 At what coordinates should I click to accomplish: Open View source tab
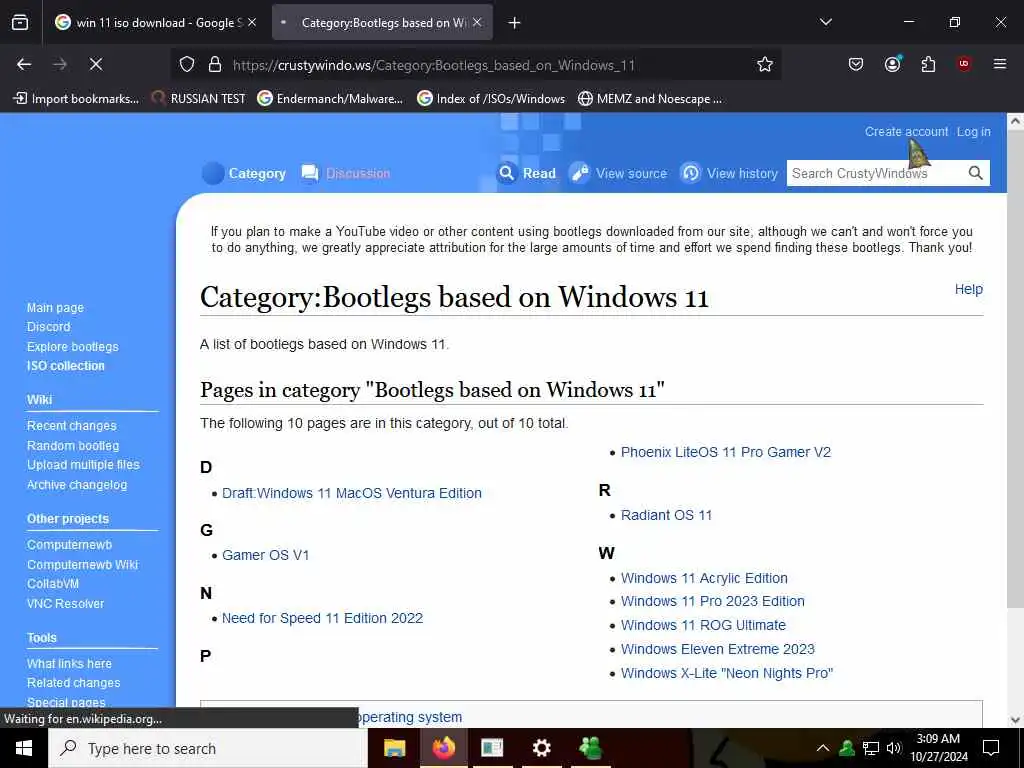(x=618, y=173)
